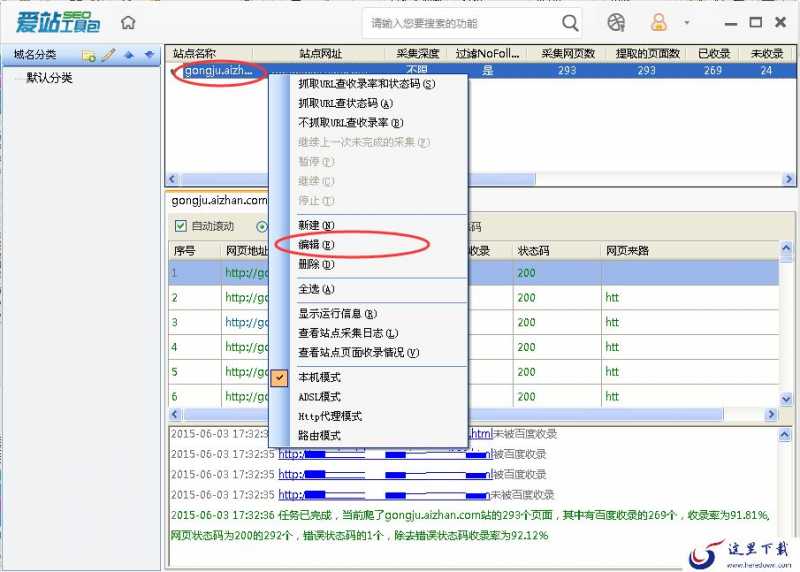Image resolution: width=800 pixels, height=572 pixels.
Task: Choose 删除 from the context menu
Action: coord(368,264)
